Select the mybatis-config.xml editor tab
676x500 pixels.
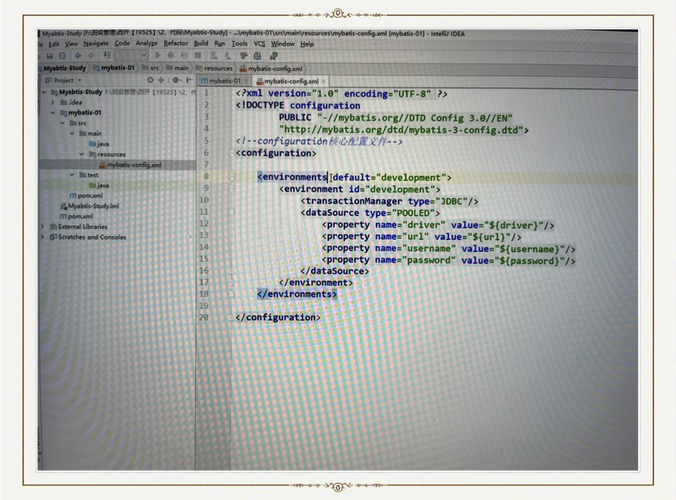291,81
